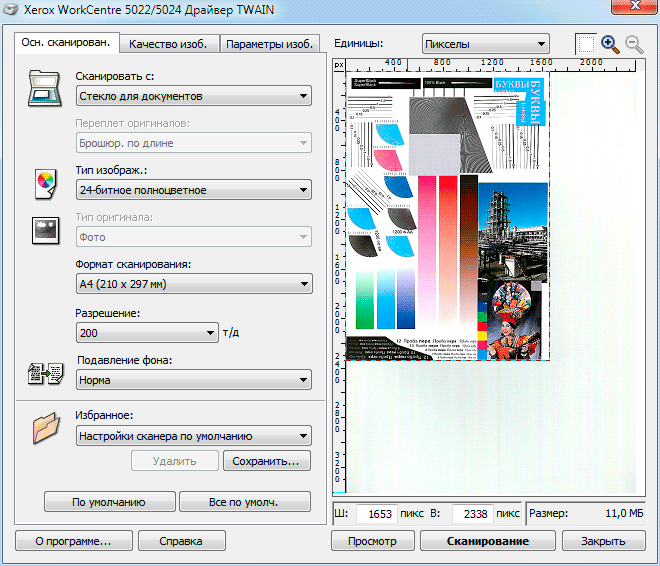This screenshot has height=566, width=660.
Task: Click the background suppression icon
Action: click(46, 375)
